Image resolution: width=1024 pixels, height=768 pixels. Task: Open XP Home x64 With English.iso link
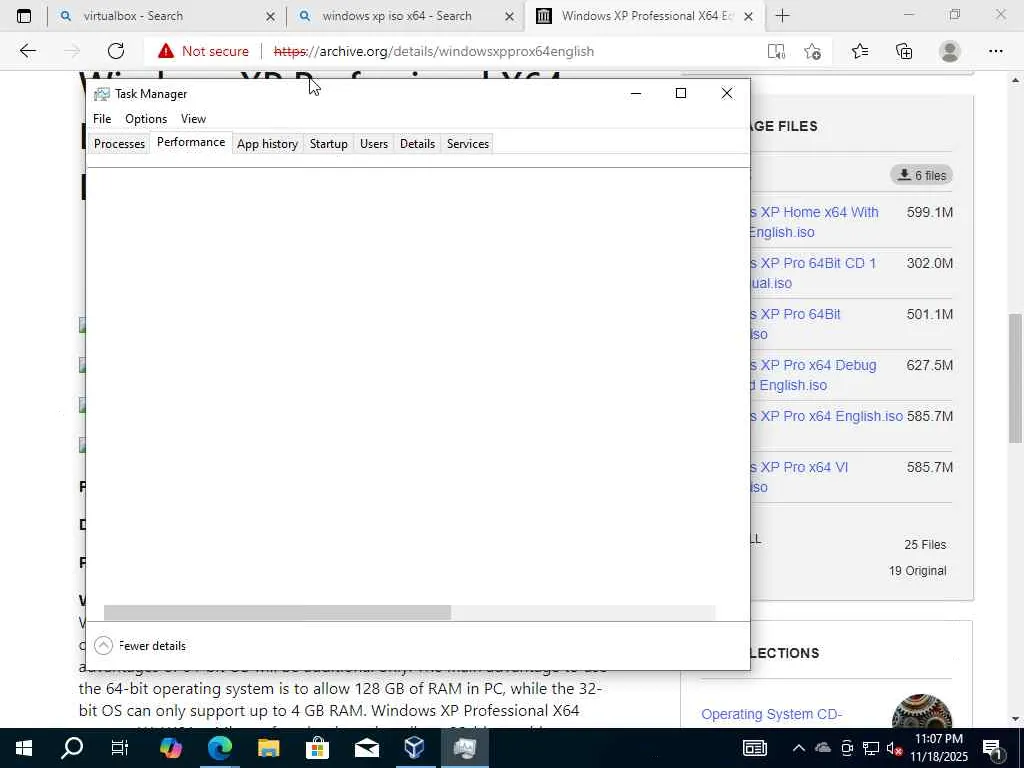(813, 222)
